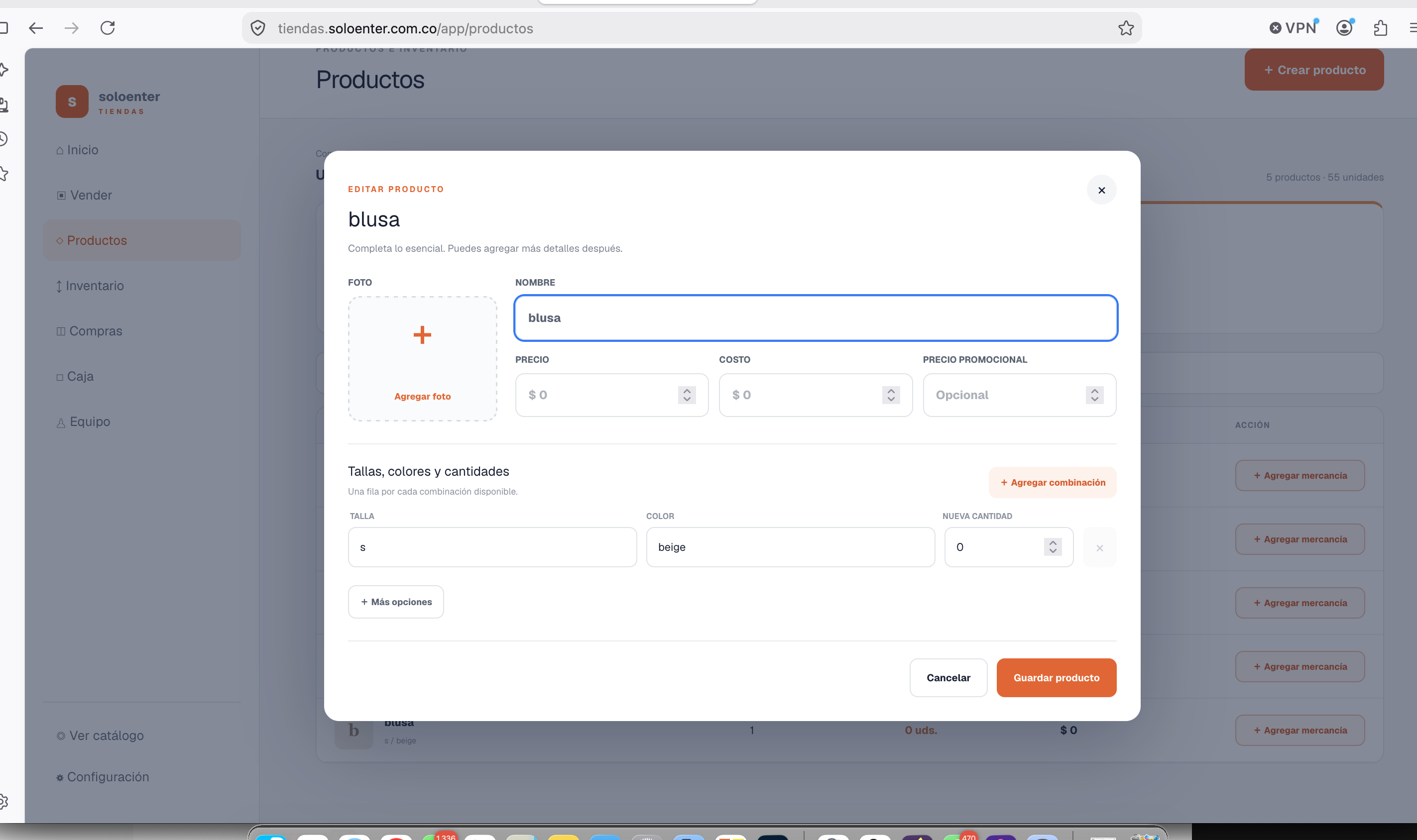
Task: Open Configuración in the sidebar
Action: pyautogui.click(x=103, y=777)
